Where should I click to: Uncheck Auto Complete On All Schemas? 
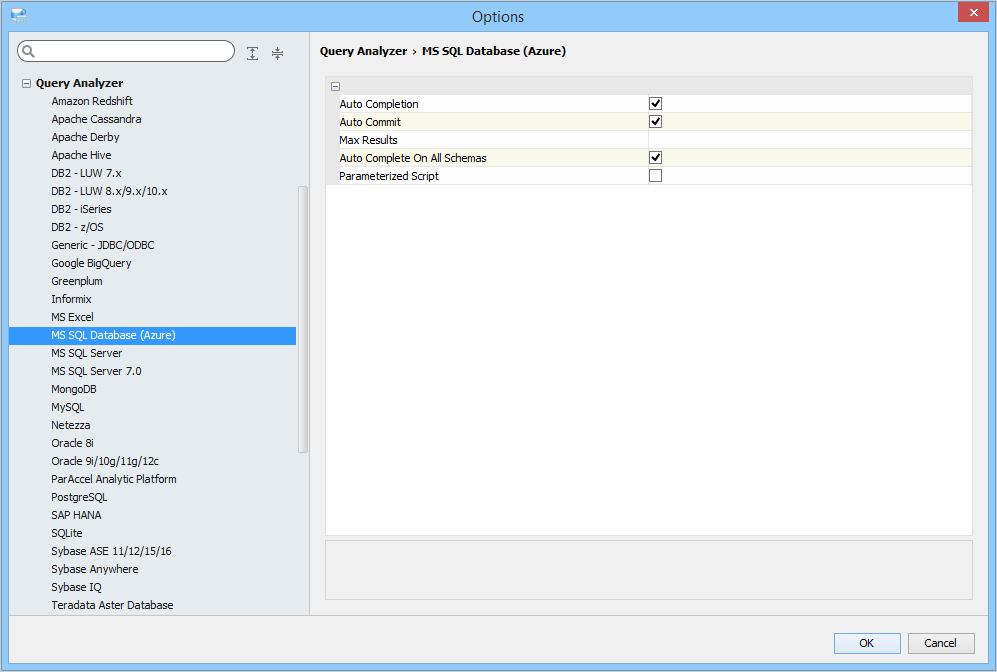tap(655, 158)
